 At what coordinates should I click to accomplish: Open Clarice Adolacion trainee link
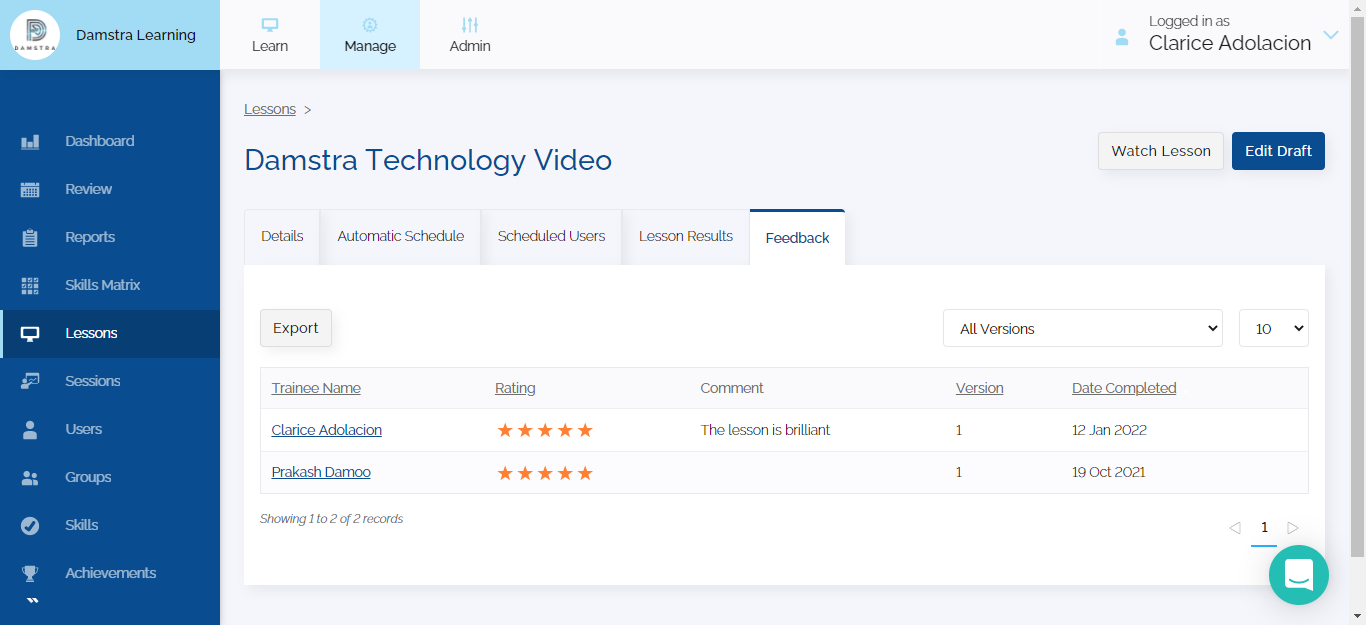click(x=327, y=430)
